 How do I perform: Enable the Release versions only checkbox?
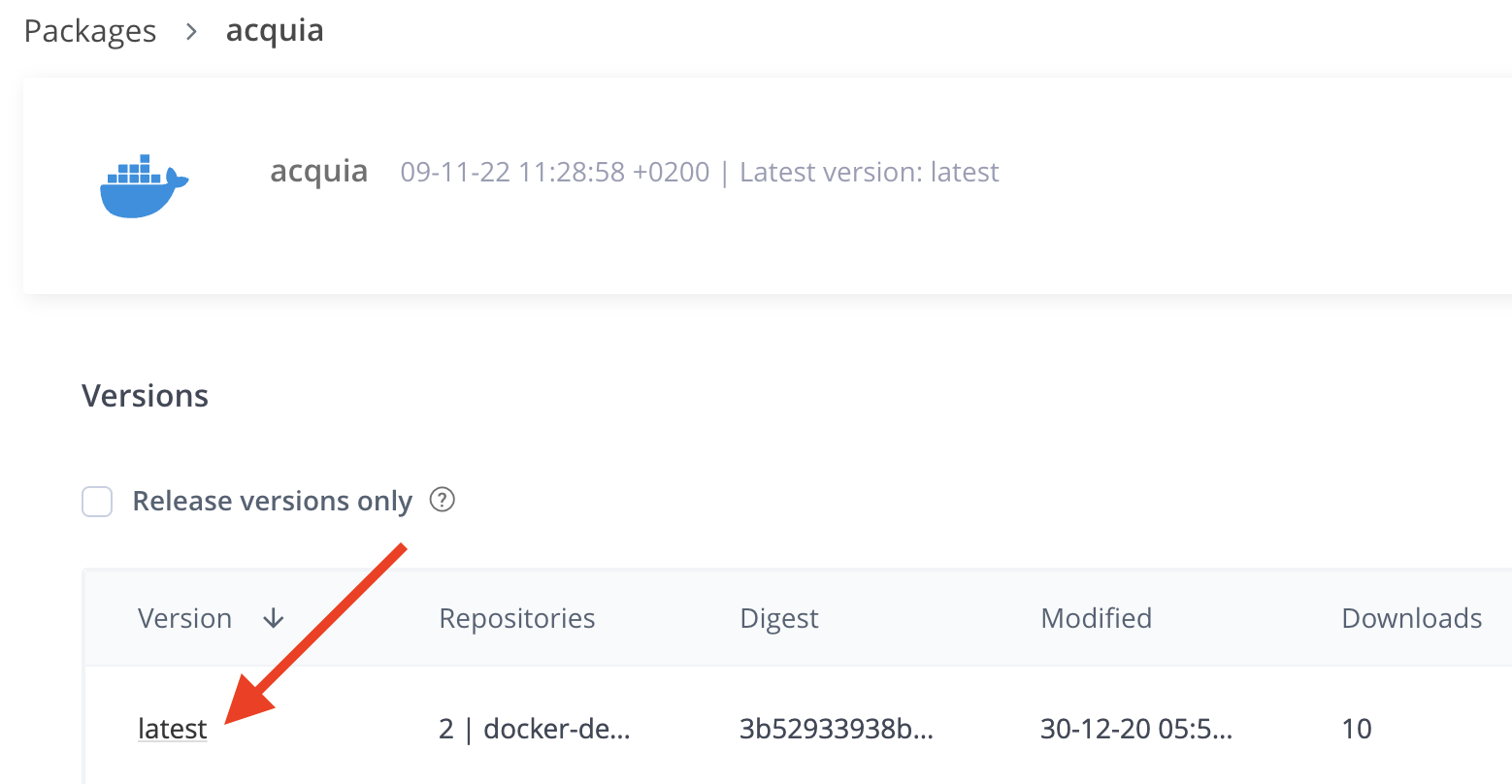(x=97, y=502)
